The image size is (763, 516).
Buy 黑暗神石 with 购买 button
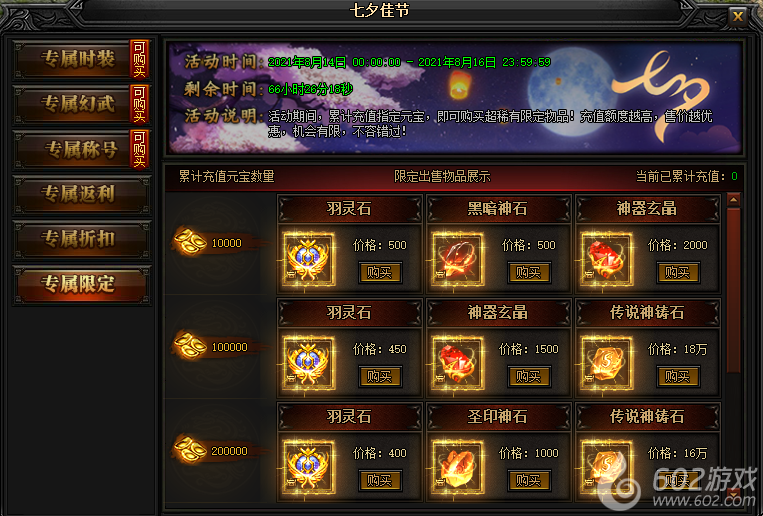pos(528,272)
